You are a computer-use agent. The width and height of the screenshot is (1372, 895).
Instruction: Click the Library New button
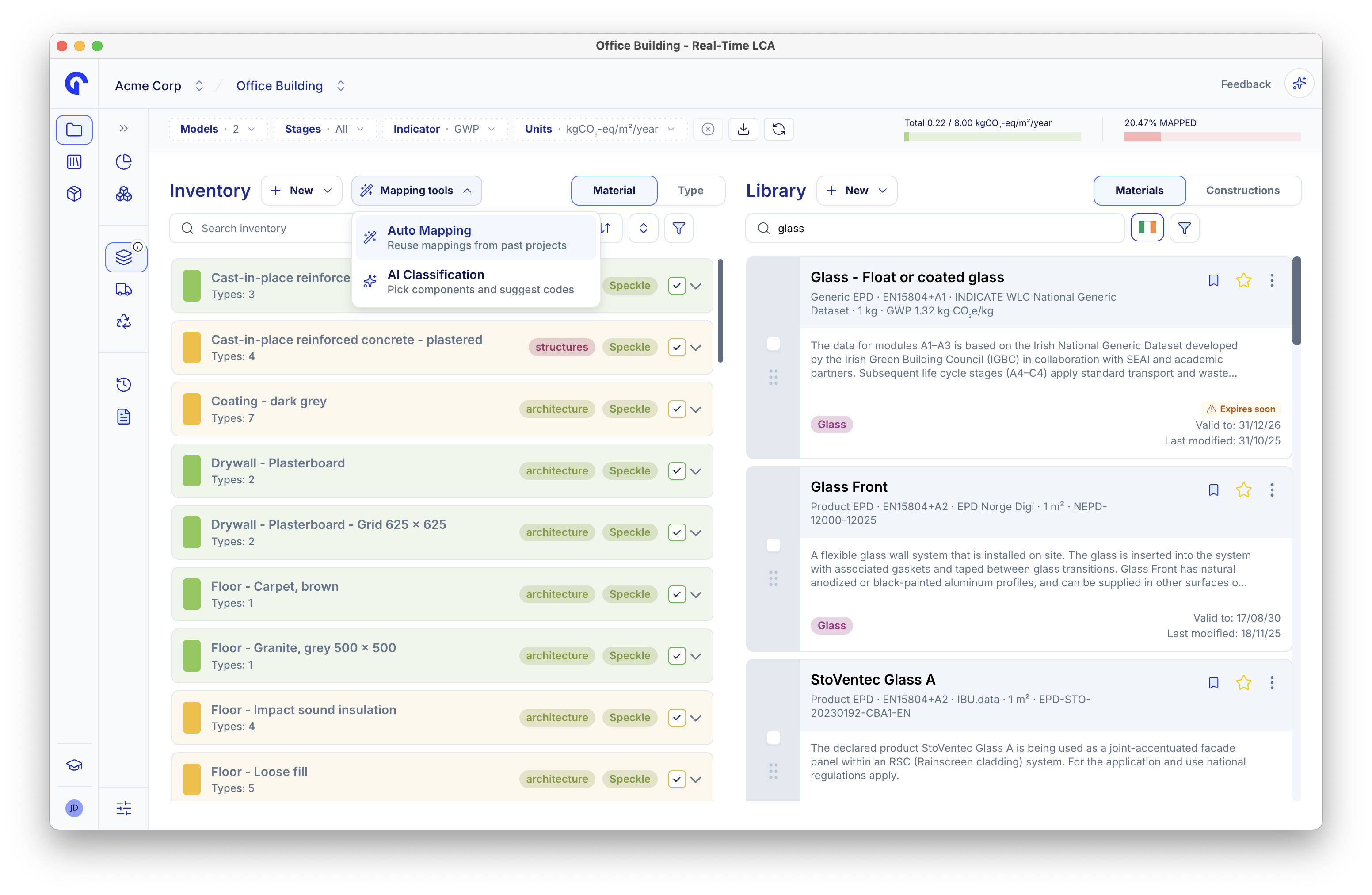[x=856, y=190]
